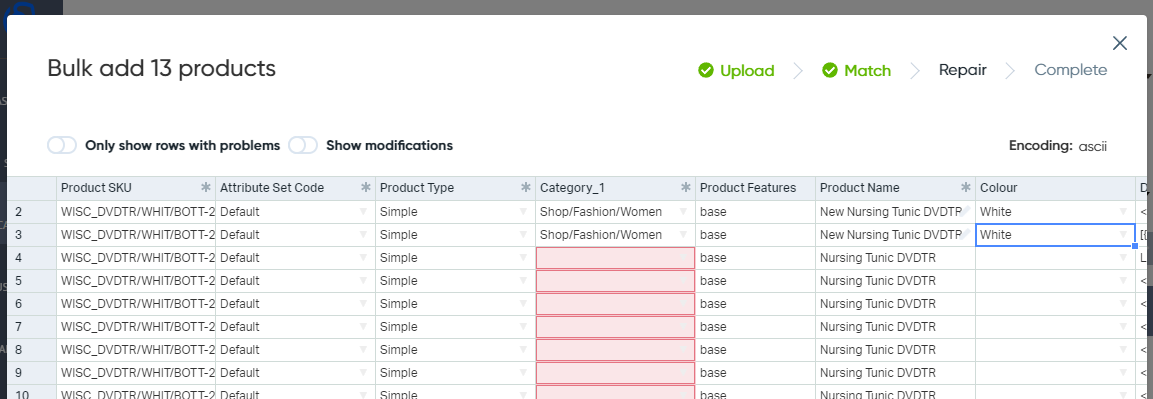Image resolution: width=1153 pixels, height=399 pixels.
Task: Select the Upload step label
Action: coord(747,71)
